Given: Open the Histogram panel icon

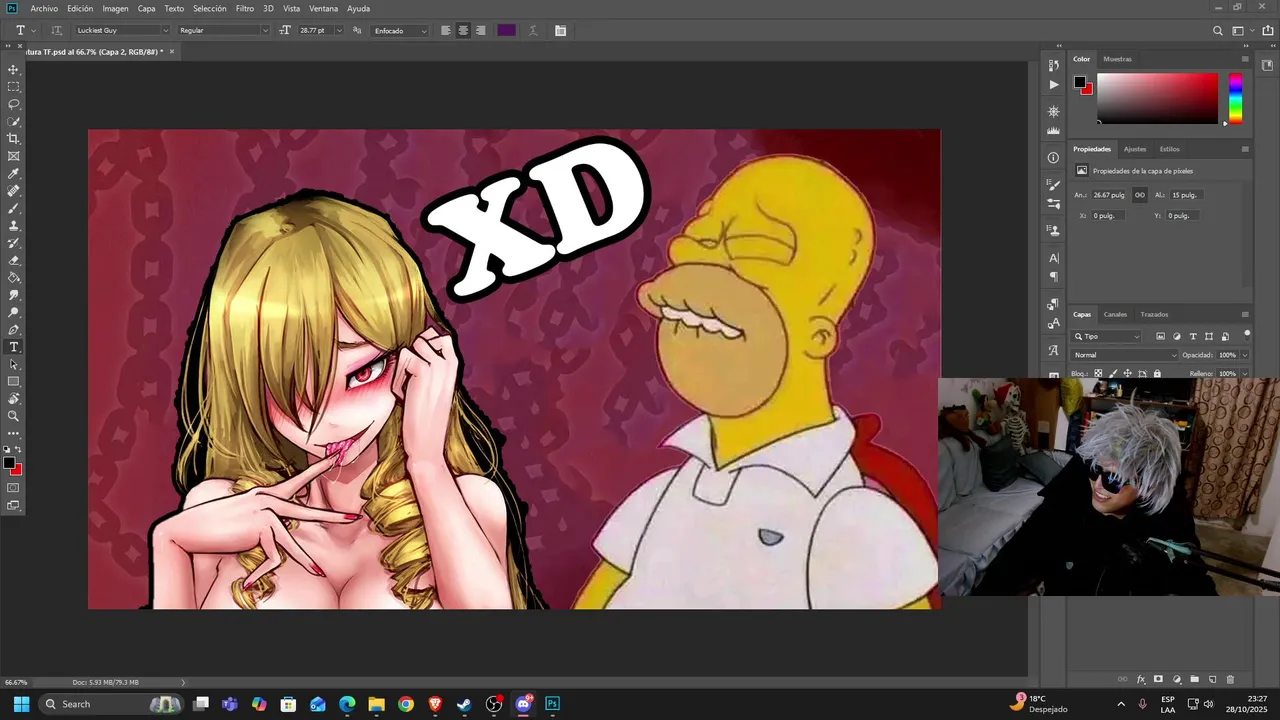Looking at the screenshot, I should pos(1053,131).
